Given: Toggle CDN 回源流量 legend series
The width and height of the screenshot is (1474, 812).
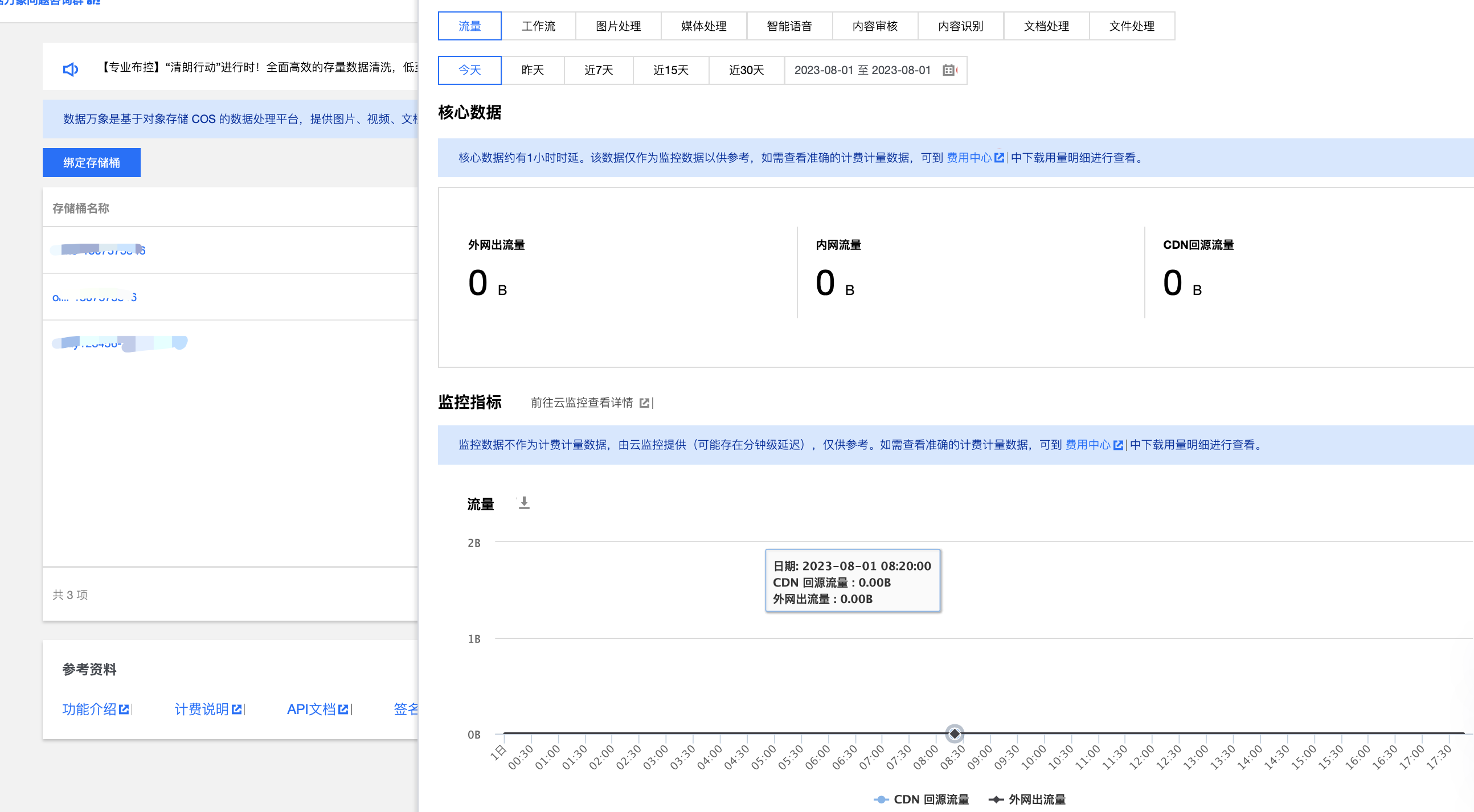Looking at the screenshot, I should point(922,799).
